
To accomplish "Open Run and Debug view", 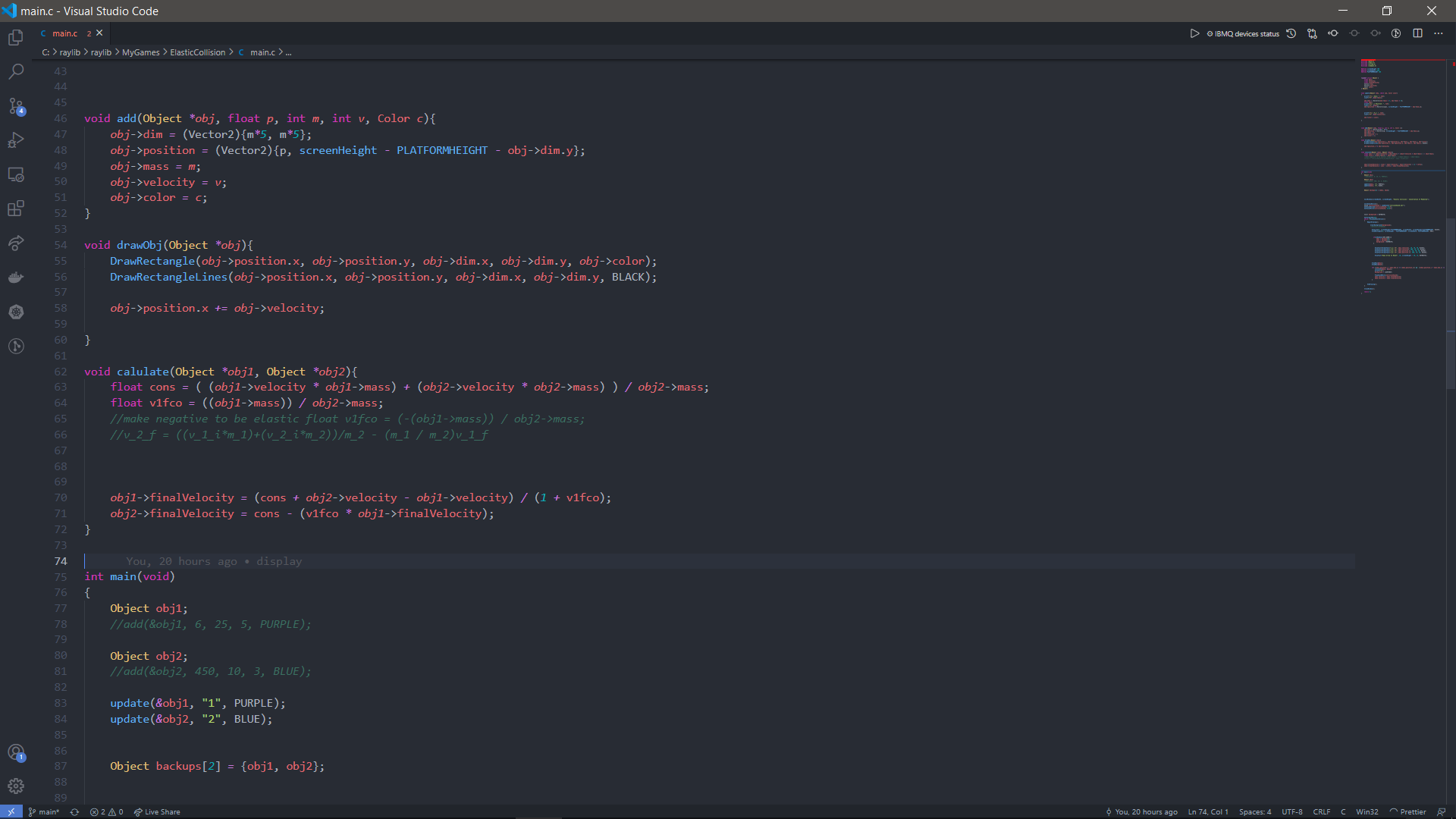I will [16, 140].
